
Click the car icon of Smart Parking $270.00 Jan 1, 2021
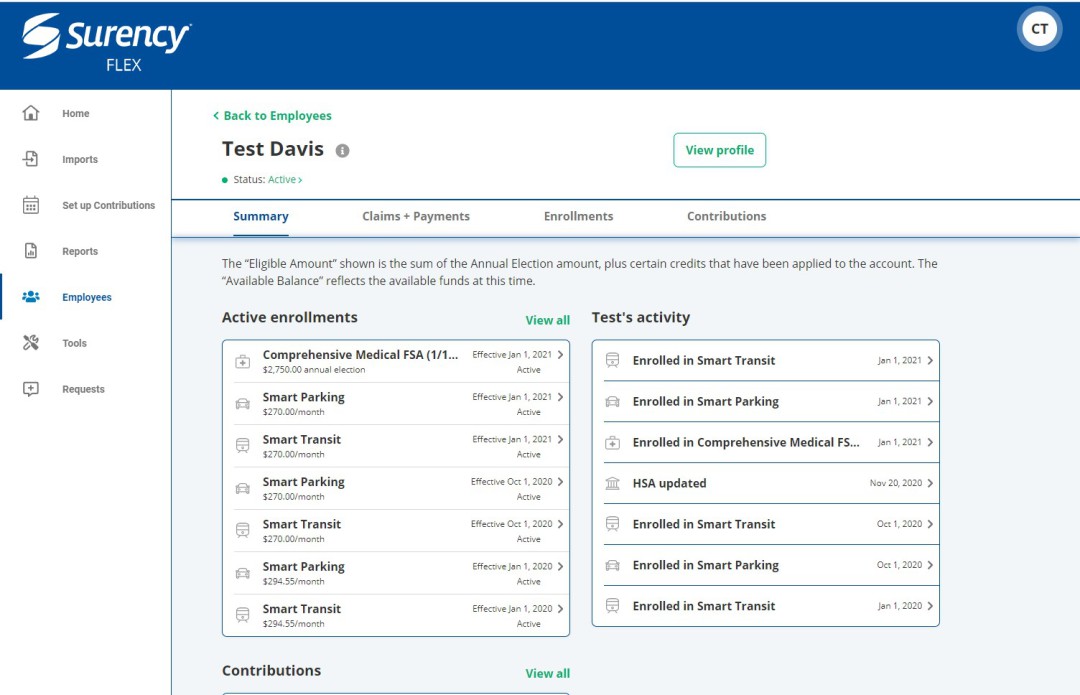pyautogui.click(x=242, y=404)
